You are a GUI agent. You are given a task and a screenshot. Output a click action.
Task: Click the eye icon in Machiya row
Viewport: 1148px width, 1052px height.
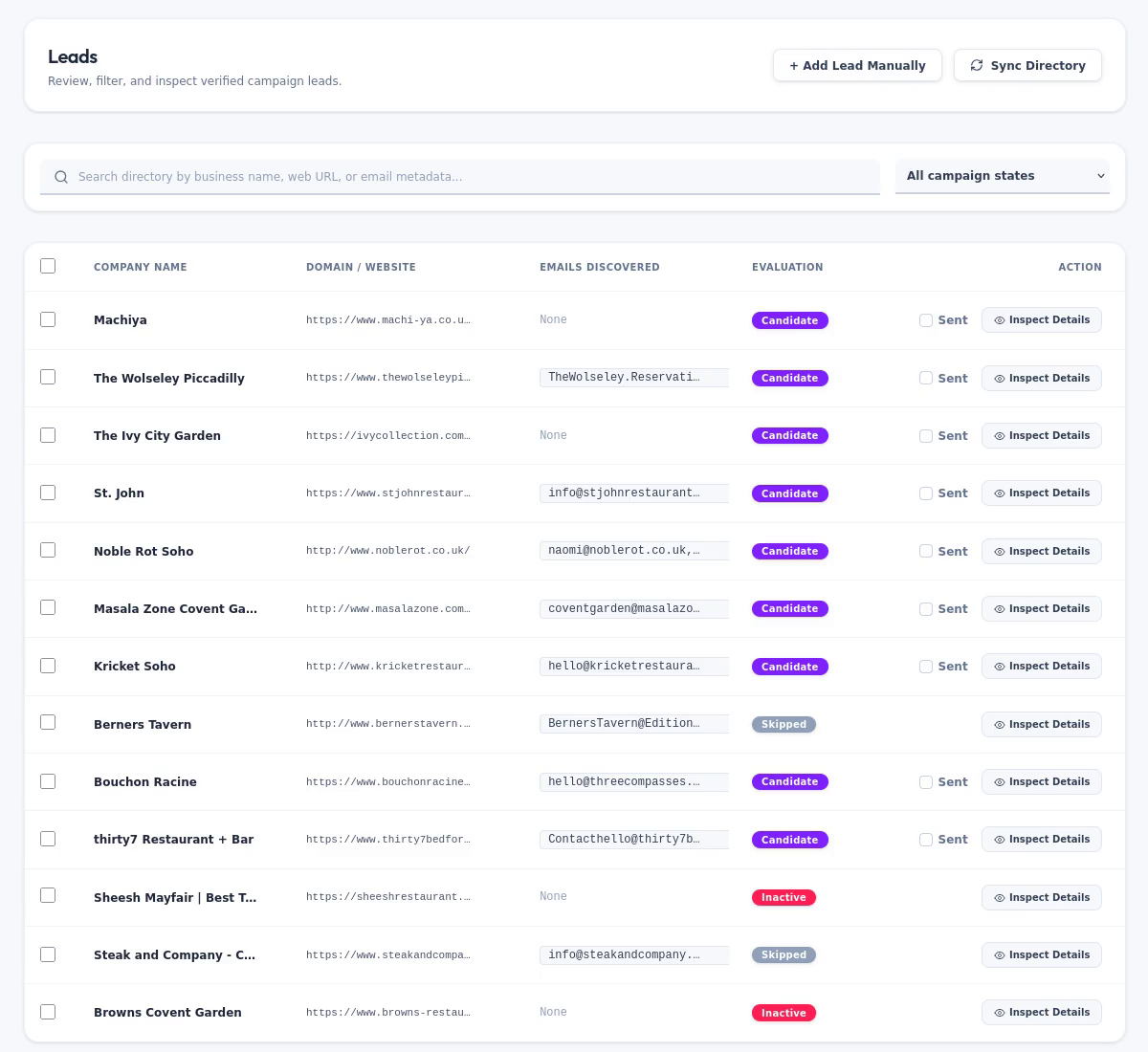(x=999, y=320)
